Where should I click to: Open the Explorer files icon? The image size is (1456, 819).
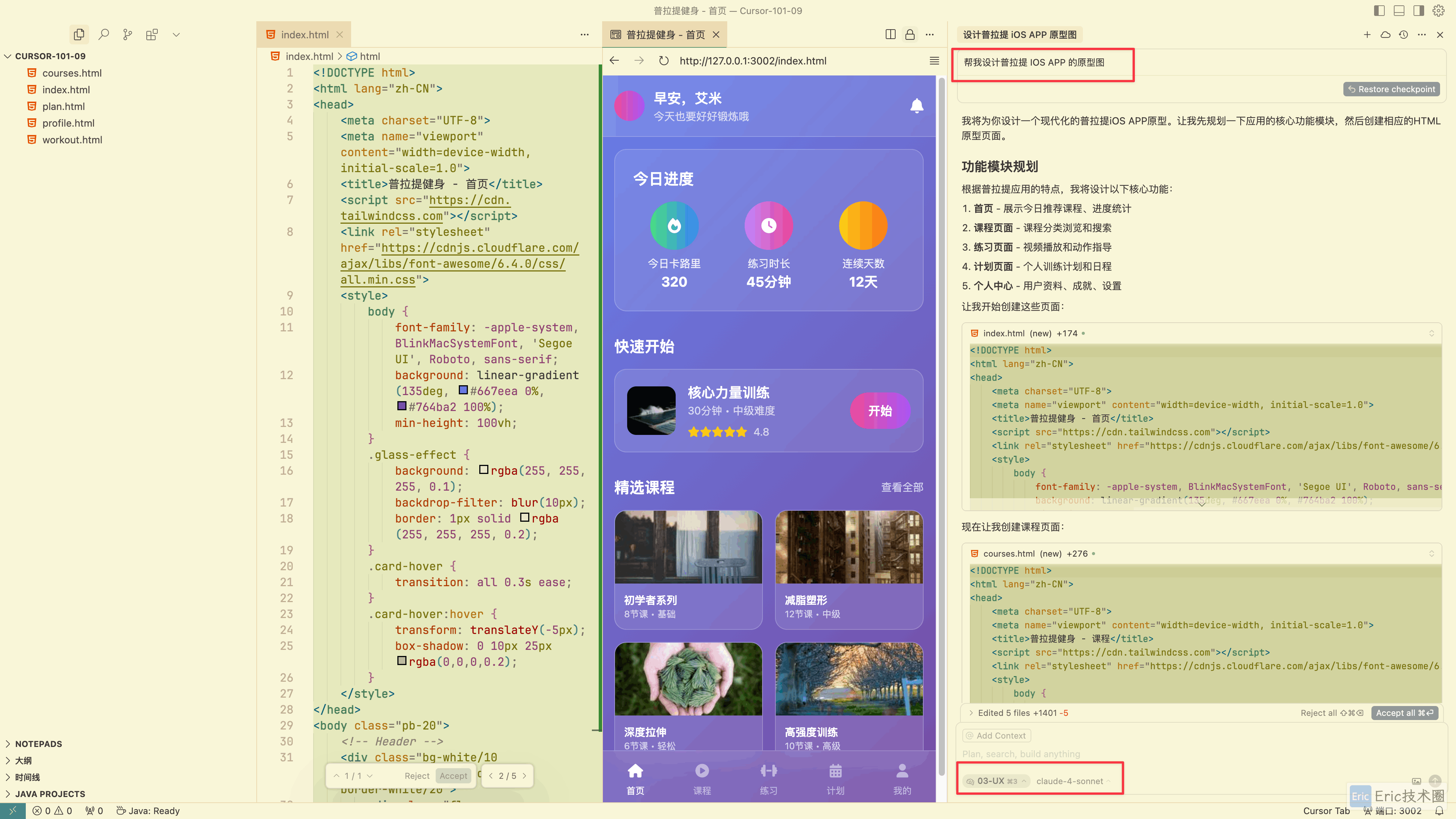pyautogui.click(x=79, y=35)
